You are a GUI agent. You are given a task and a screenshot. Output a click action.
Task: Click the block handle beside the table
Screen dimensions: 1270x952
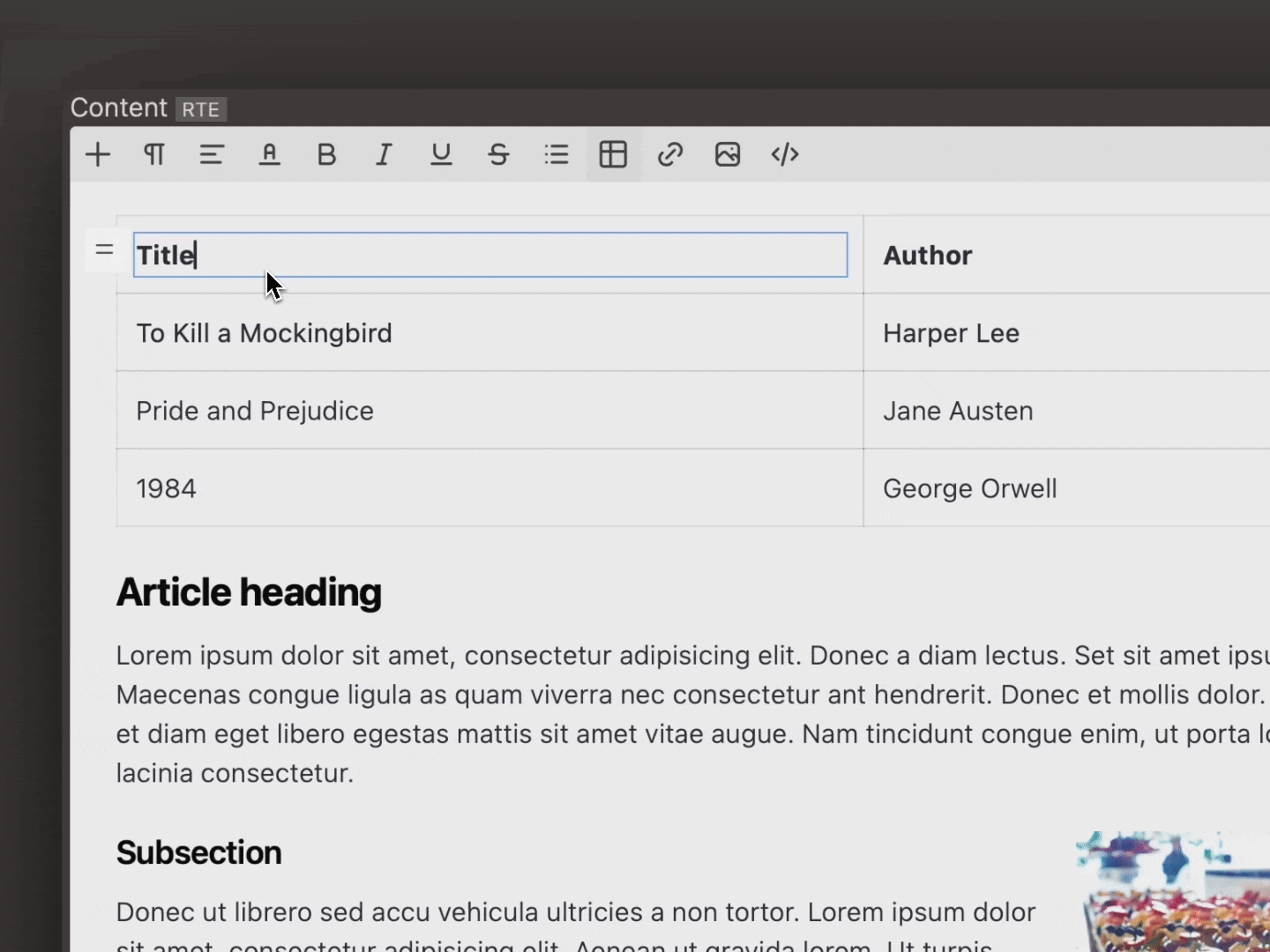click(x=104, y=250)
